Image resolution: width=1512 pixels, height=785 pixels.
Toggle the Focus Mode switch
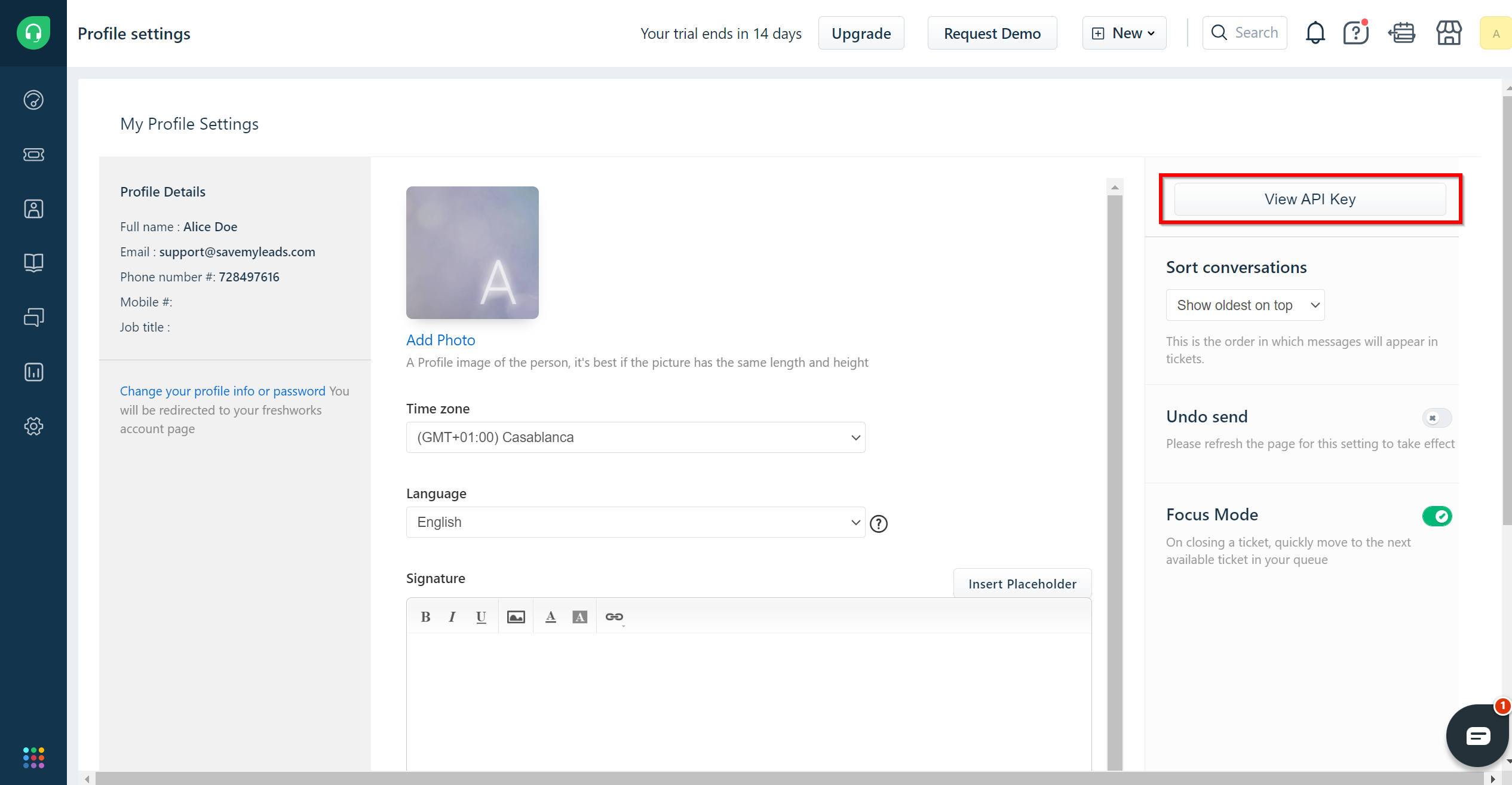point(1438,516)
